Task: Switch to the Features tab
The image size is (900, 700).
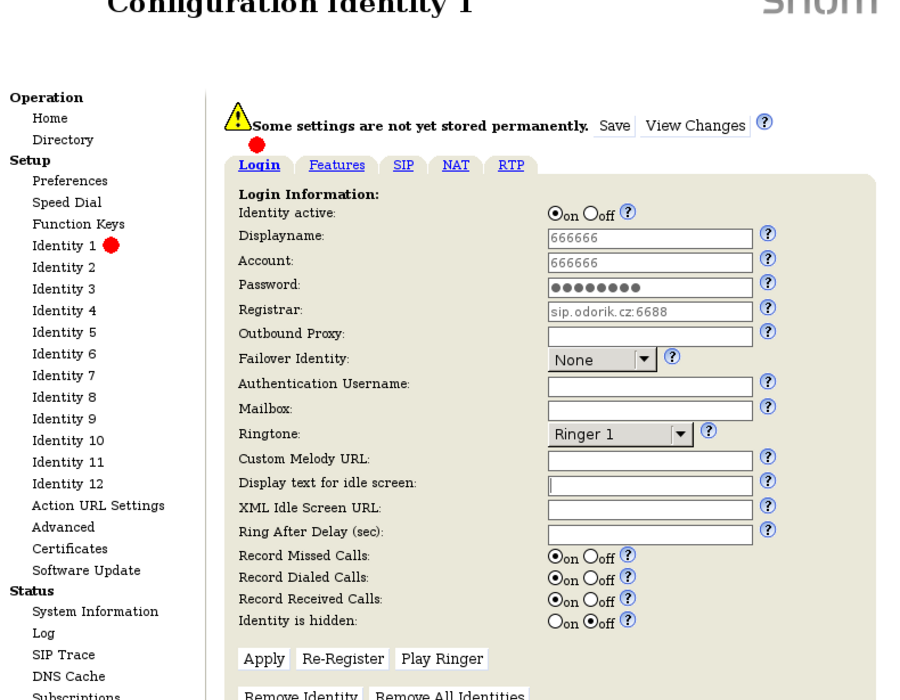Action: point(337,165)
